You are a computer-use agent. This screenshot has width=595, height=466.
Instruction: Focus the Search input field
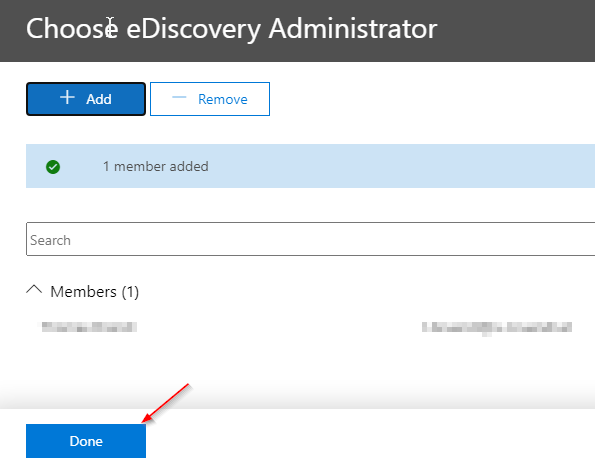click(310, 239)
